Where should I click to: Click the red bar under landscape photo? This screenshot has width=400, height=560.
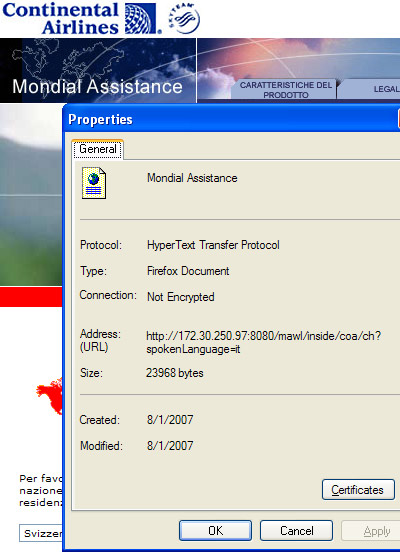31,297
